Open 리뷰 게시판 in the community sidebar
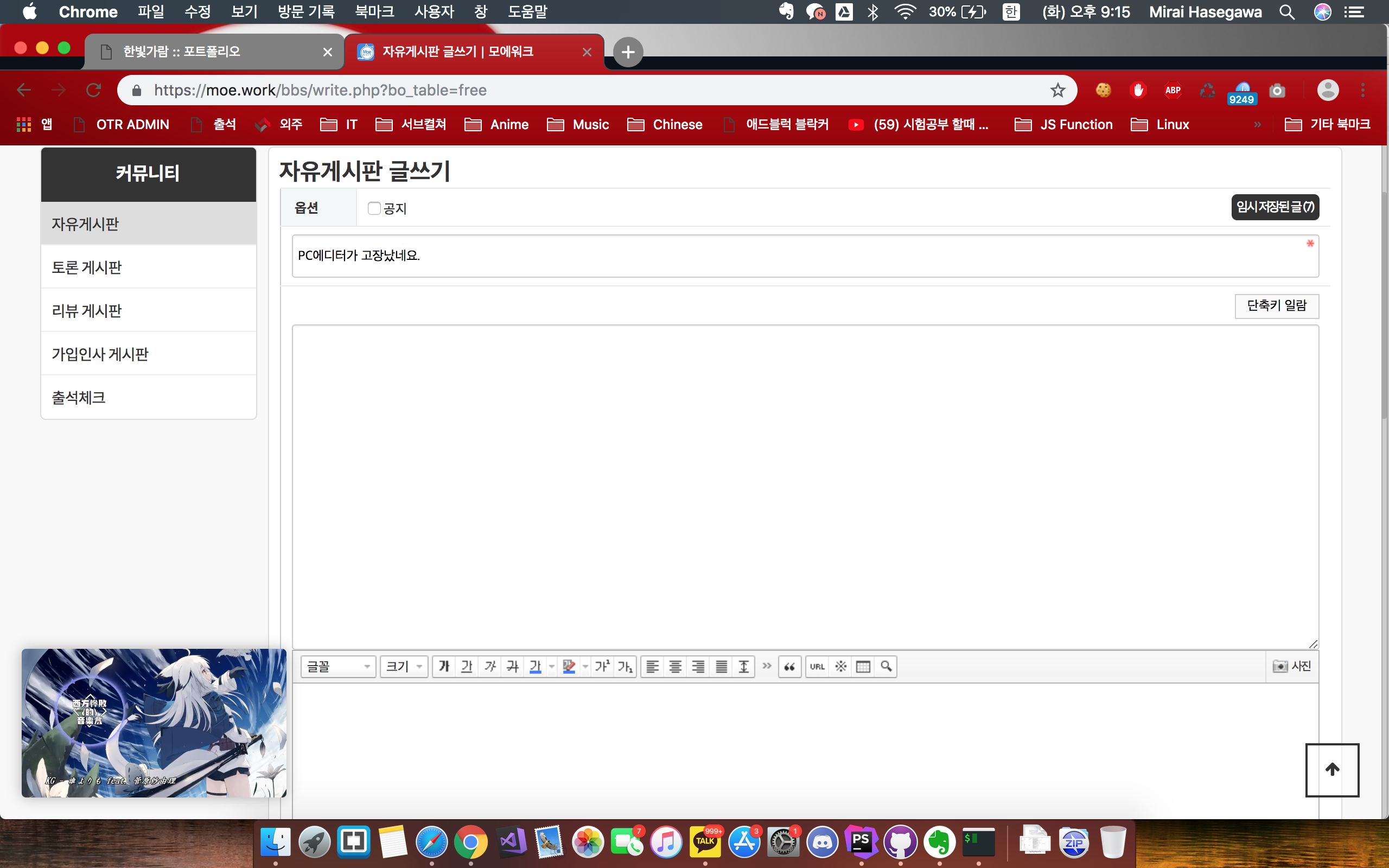This screenshot has width=1389, height=868. pos(149,310)
